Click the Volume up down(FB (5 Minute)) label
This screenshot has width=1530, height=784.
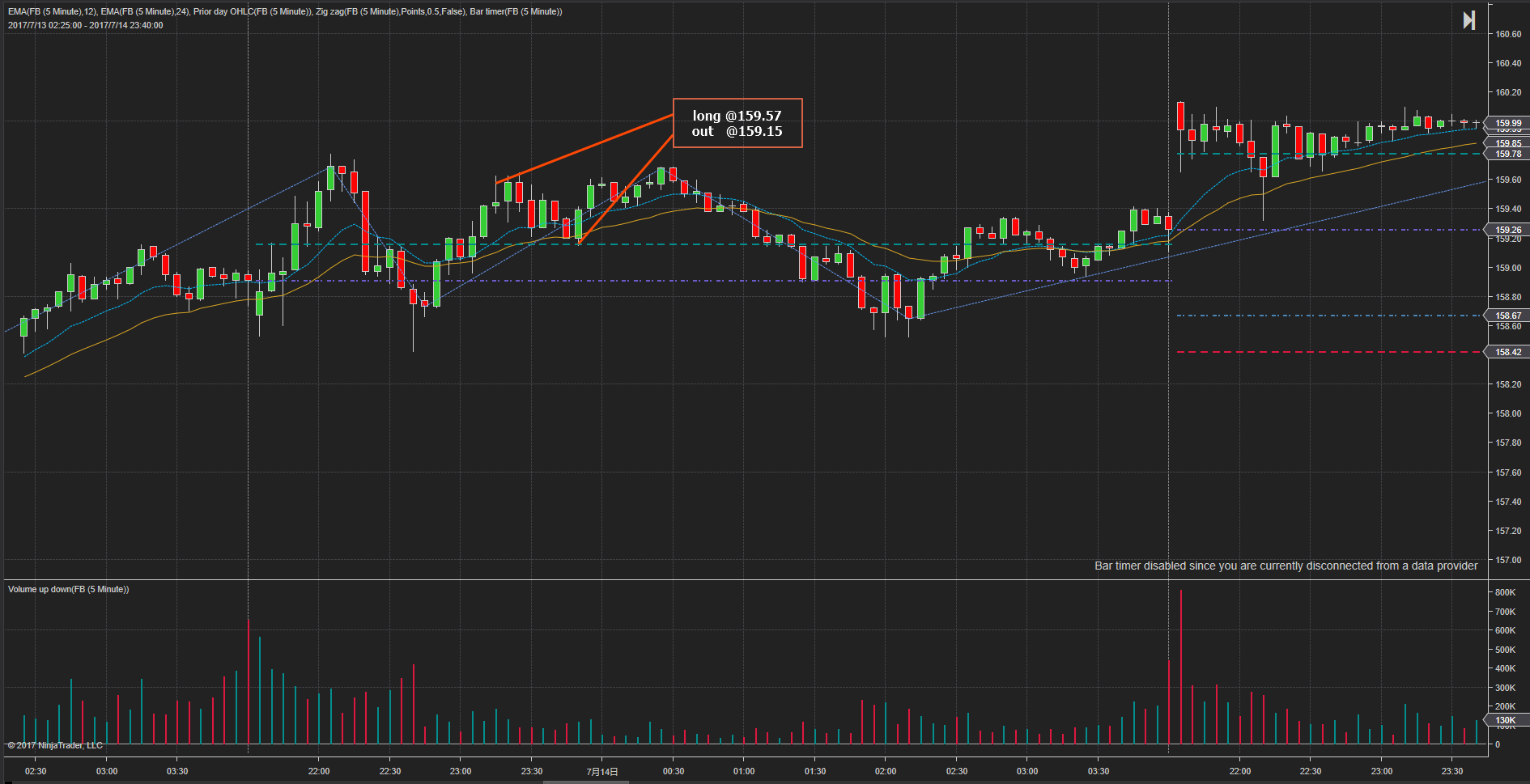[69, 589]
